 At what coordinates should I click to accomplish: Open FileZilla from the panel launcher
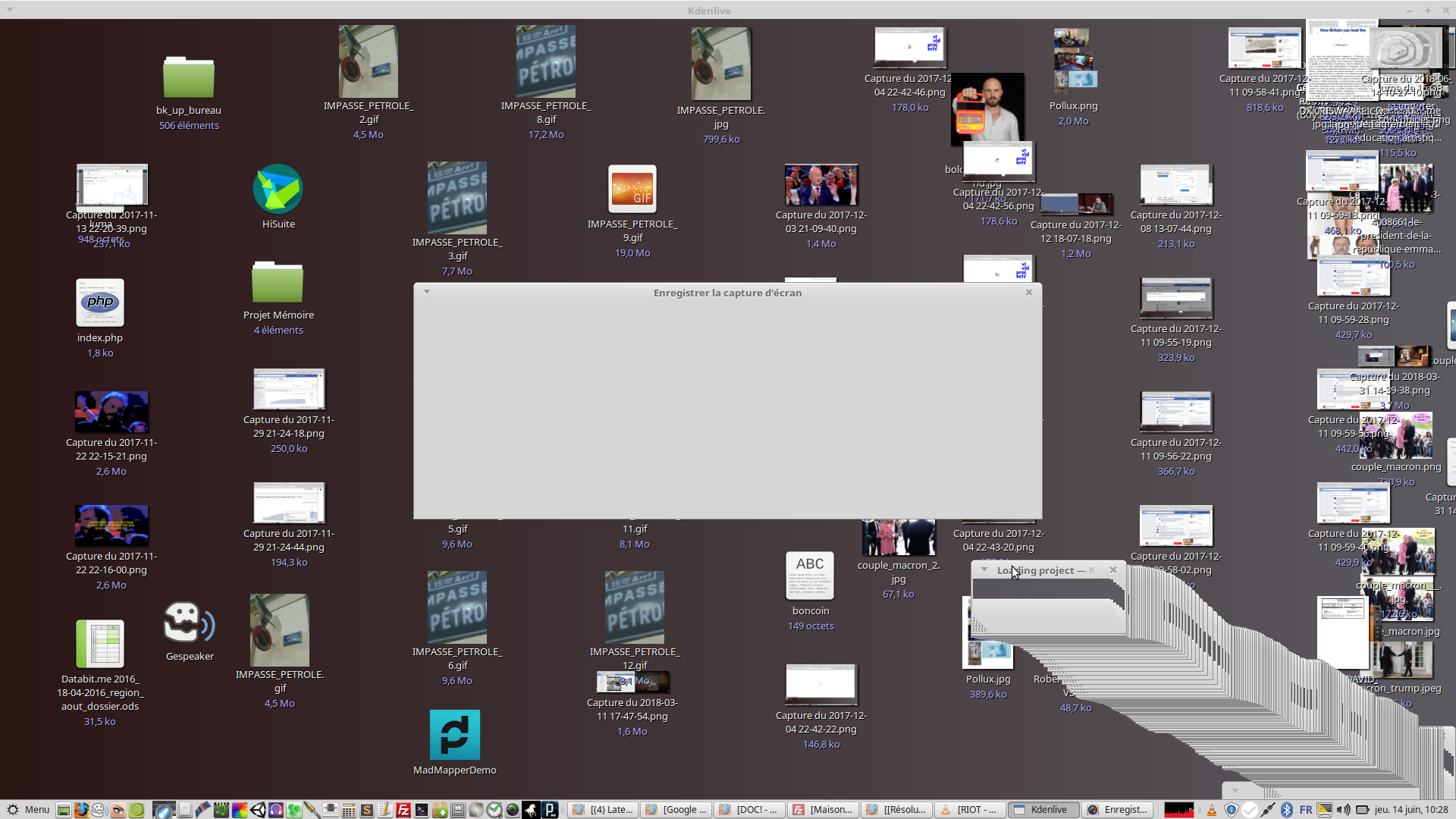tap(403, 810)
